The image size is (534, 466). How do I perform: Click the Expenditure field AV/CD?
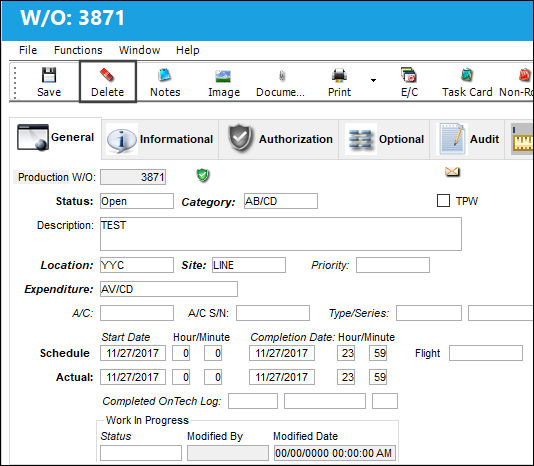(x=169, y=289)
